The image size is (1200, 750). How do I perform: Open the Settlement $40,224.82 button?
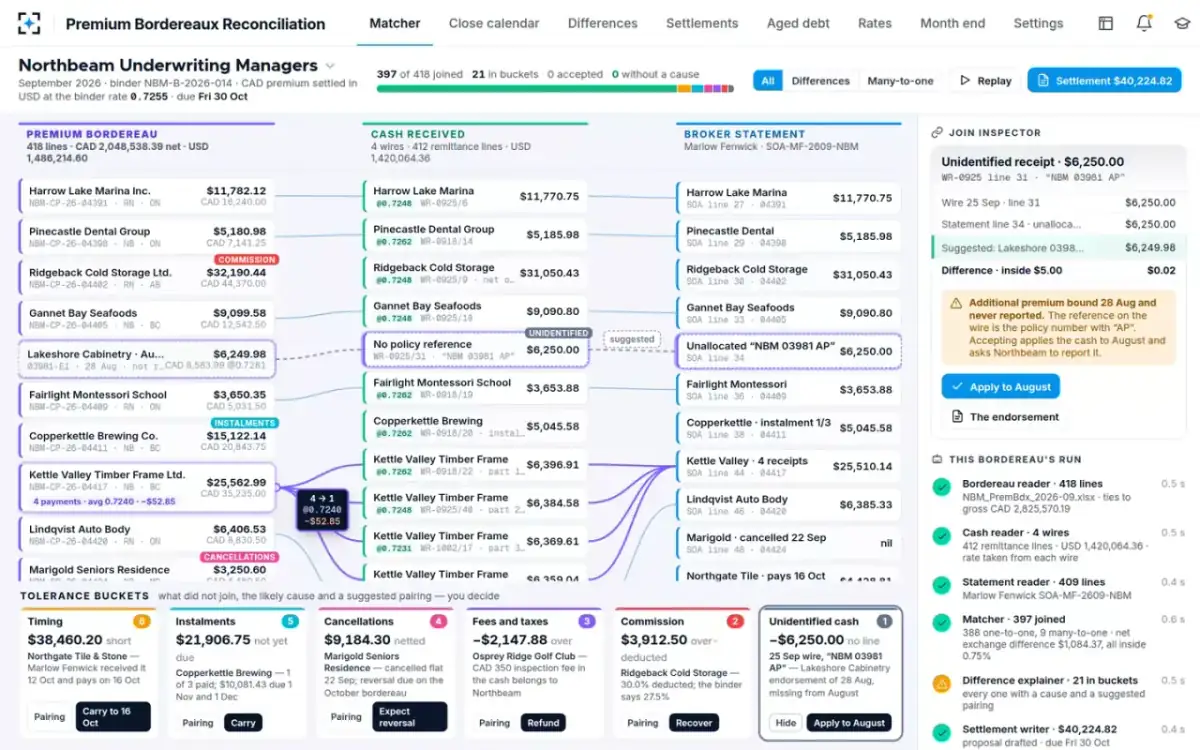coord(1104,81)
